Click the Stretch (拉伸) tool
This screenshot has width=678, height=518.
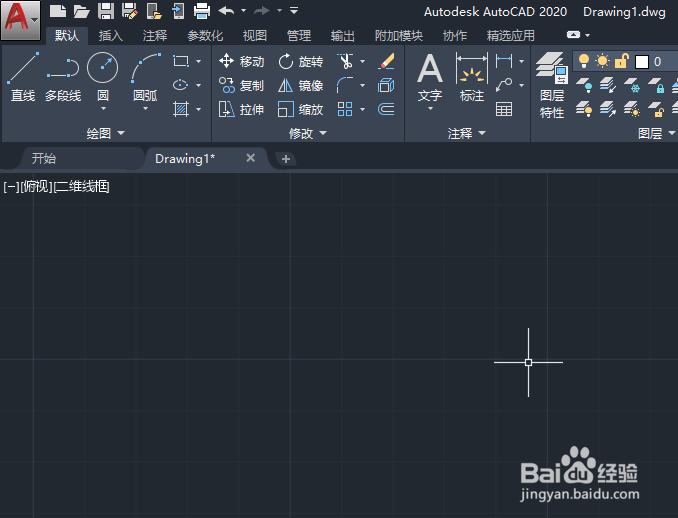coord(241,109)
